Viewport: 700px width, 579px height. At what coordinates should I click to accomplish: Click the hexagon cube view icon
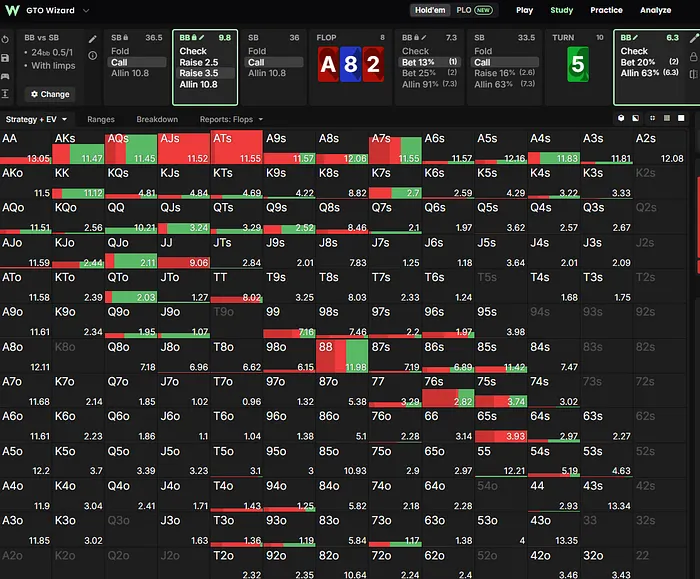(x=621, y=118)
